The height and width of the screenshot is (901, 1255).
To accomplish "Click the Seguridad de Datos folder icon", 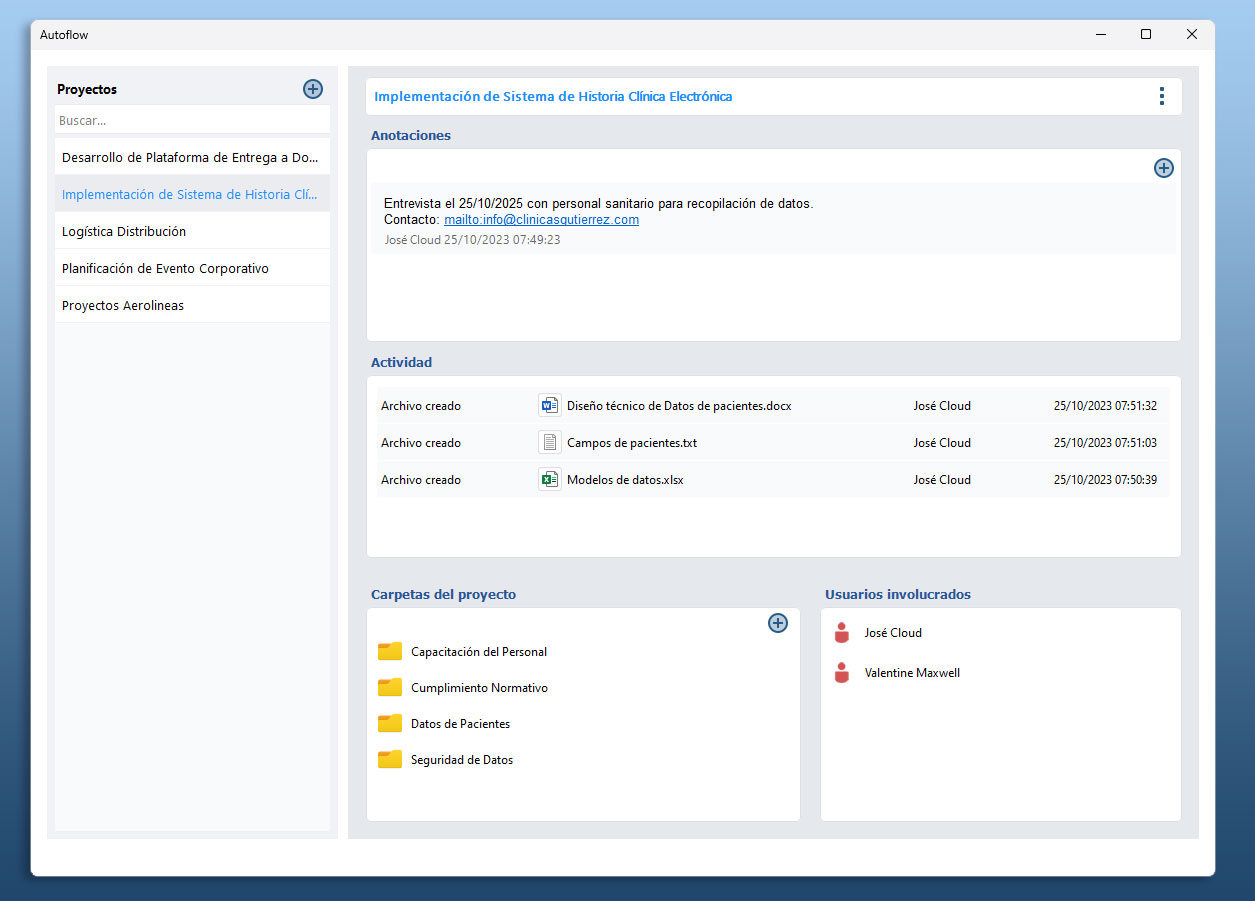I will pyautogui.click(x=390, y=760).
